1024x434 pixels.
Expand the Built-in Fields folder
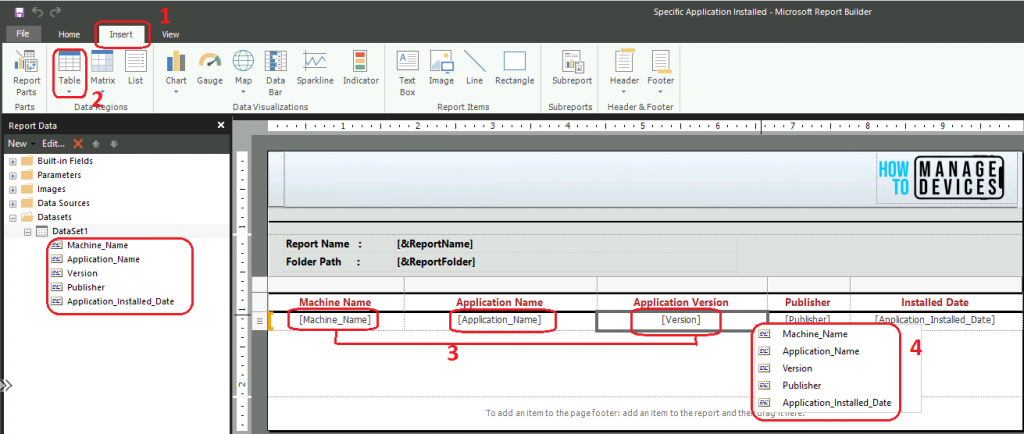tap(12, 161)
